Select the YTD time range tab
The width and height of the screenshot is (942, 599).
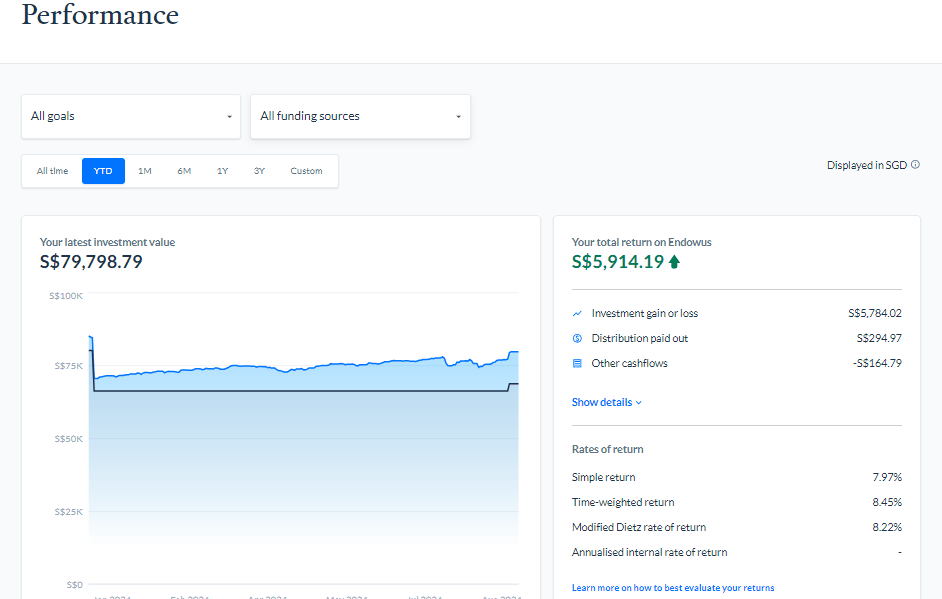[x=103, y=171]
